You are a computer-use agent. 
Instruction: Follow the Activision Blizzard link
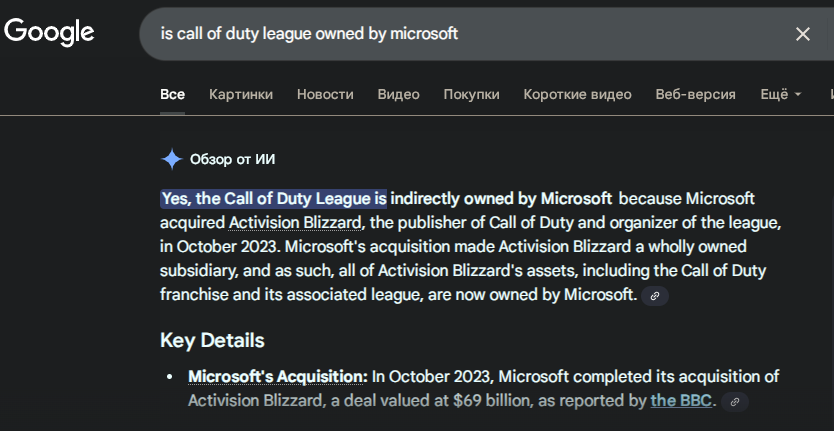(294, 221)
